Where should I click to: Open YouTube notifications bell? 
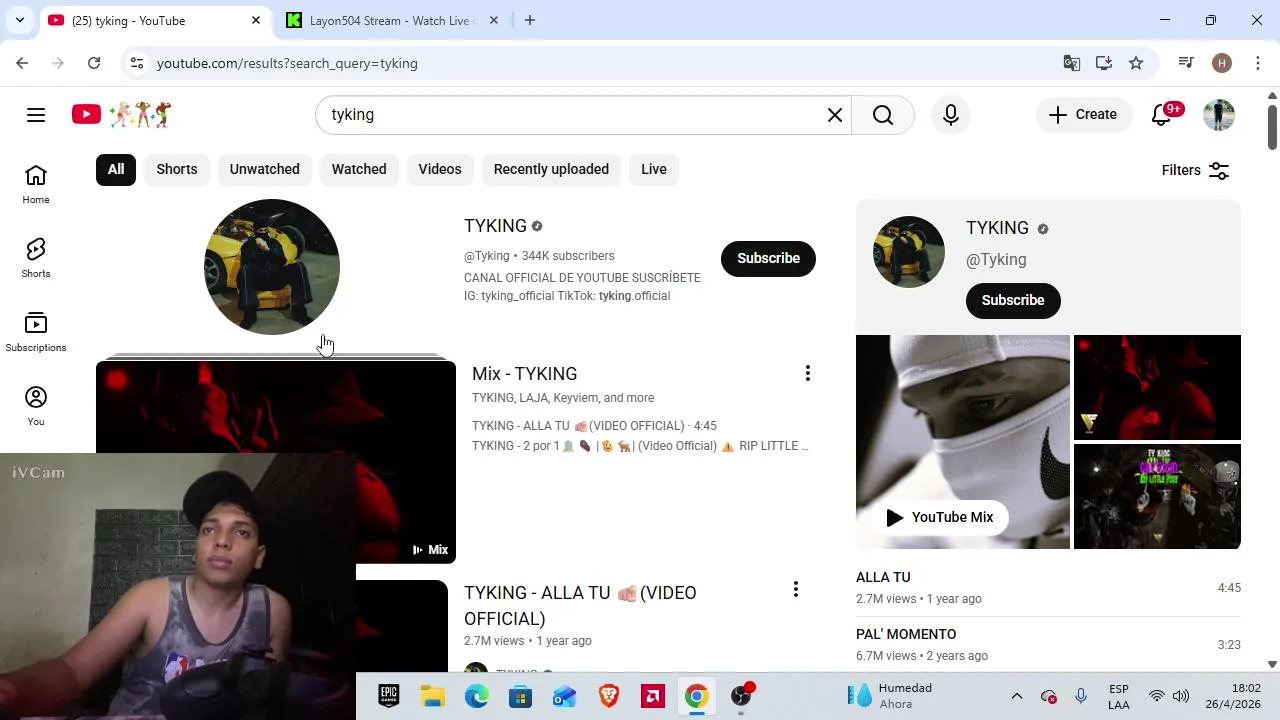[x=1162, y=115]
